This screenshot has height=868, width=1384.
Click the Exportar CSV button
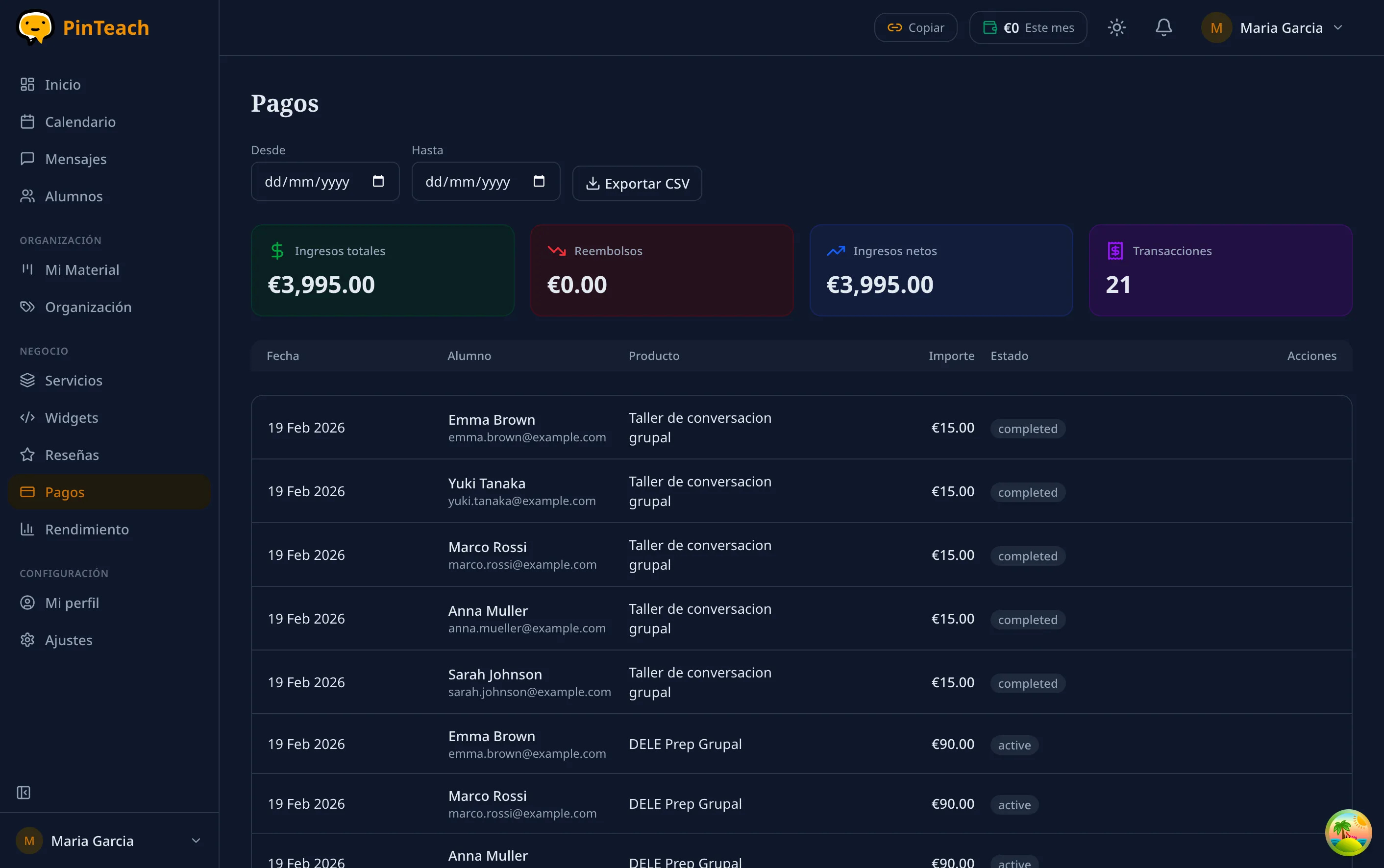click(x=636, y=183)
